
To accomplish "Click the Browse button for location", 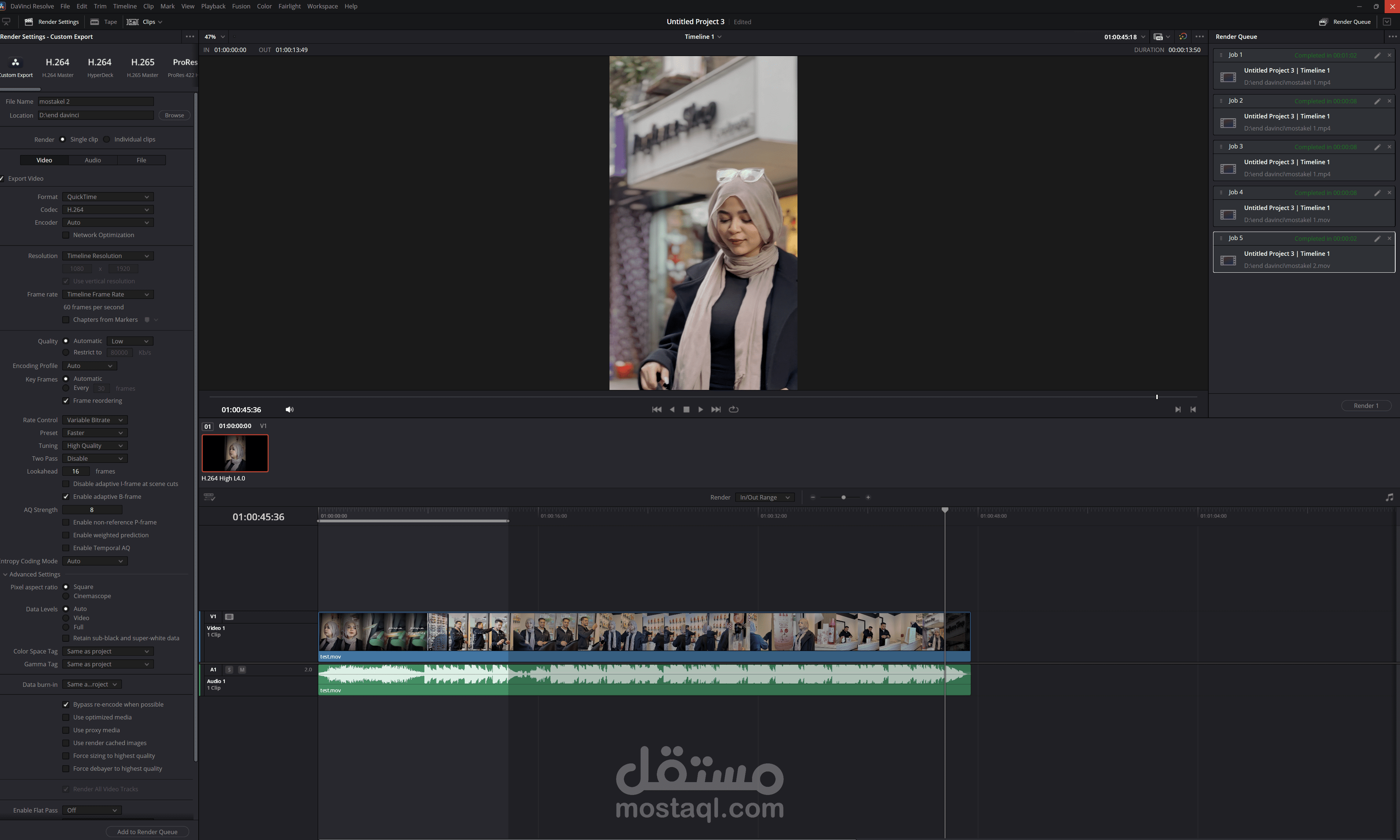I will [x=174, y=115].
